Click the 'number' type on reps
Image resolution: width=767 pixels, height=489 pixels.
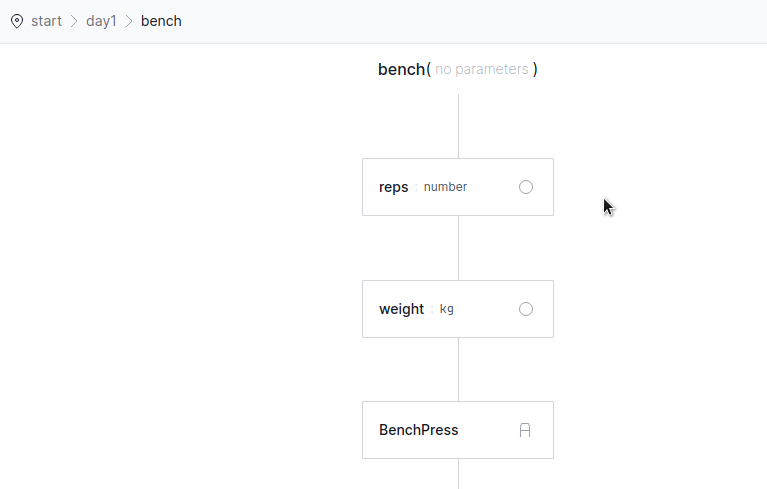(445, 187)
